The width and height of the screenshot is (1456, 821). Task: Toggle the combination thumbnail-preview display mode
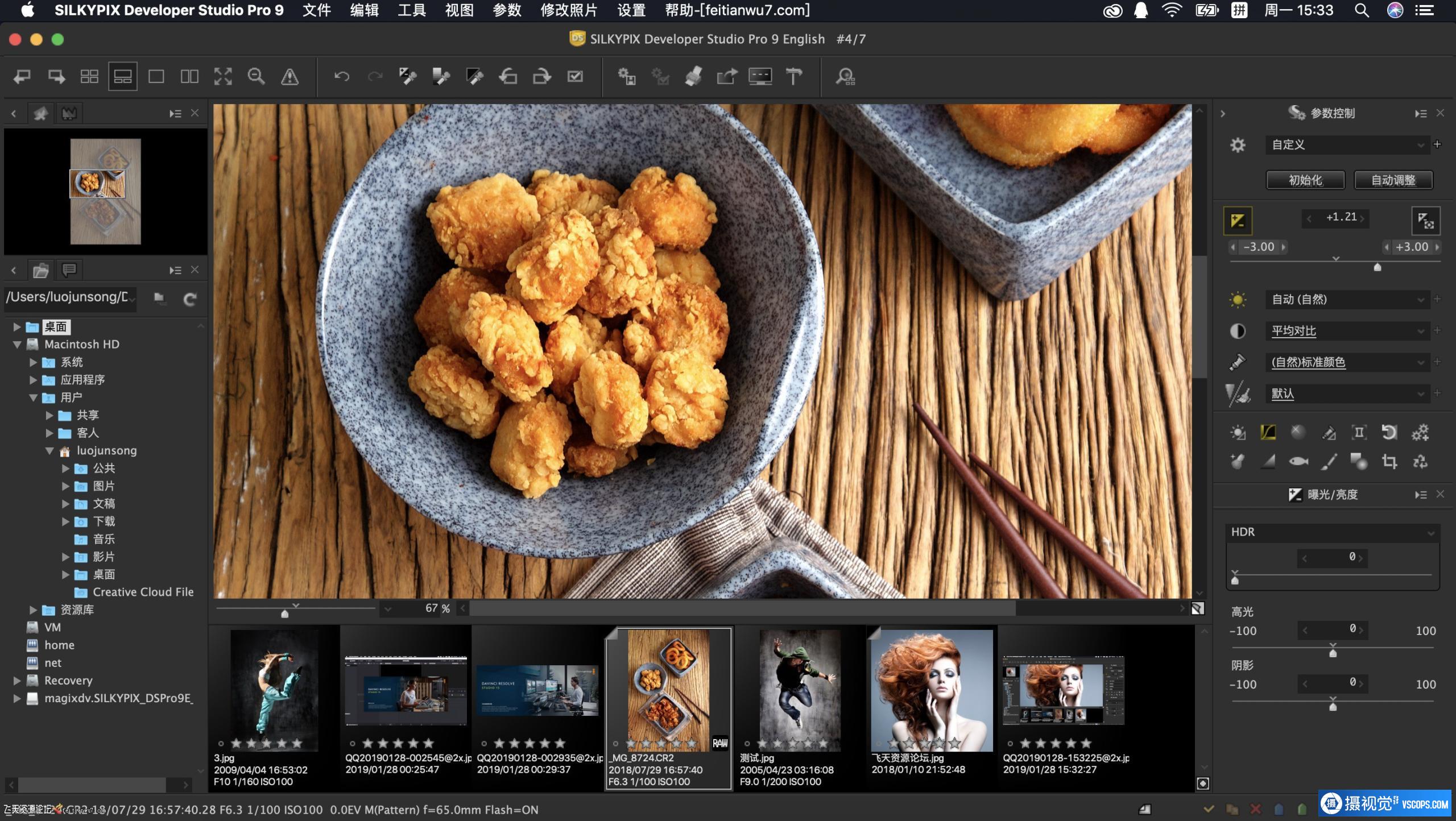[123, 76]
